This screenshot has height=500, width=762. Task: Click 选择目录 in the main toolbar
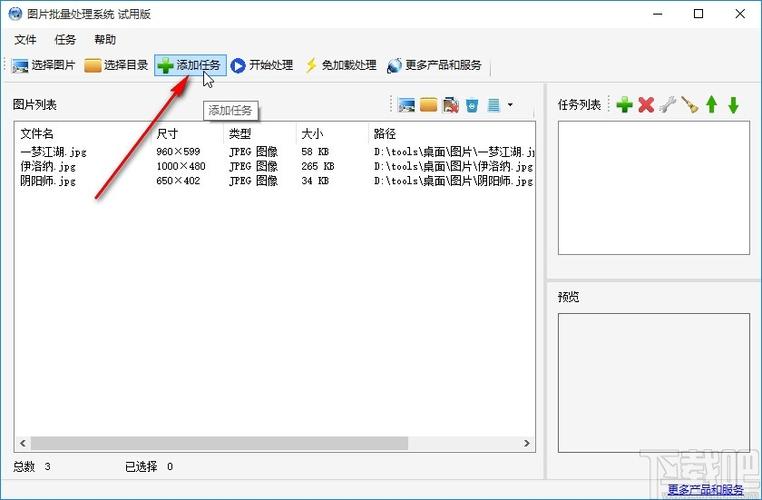(x=116, y=65)
